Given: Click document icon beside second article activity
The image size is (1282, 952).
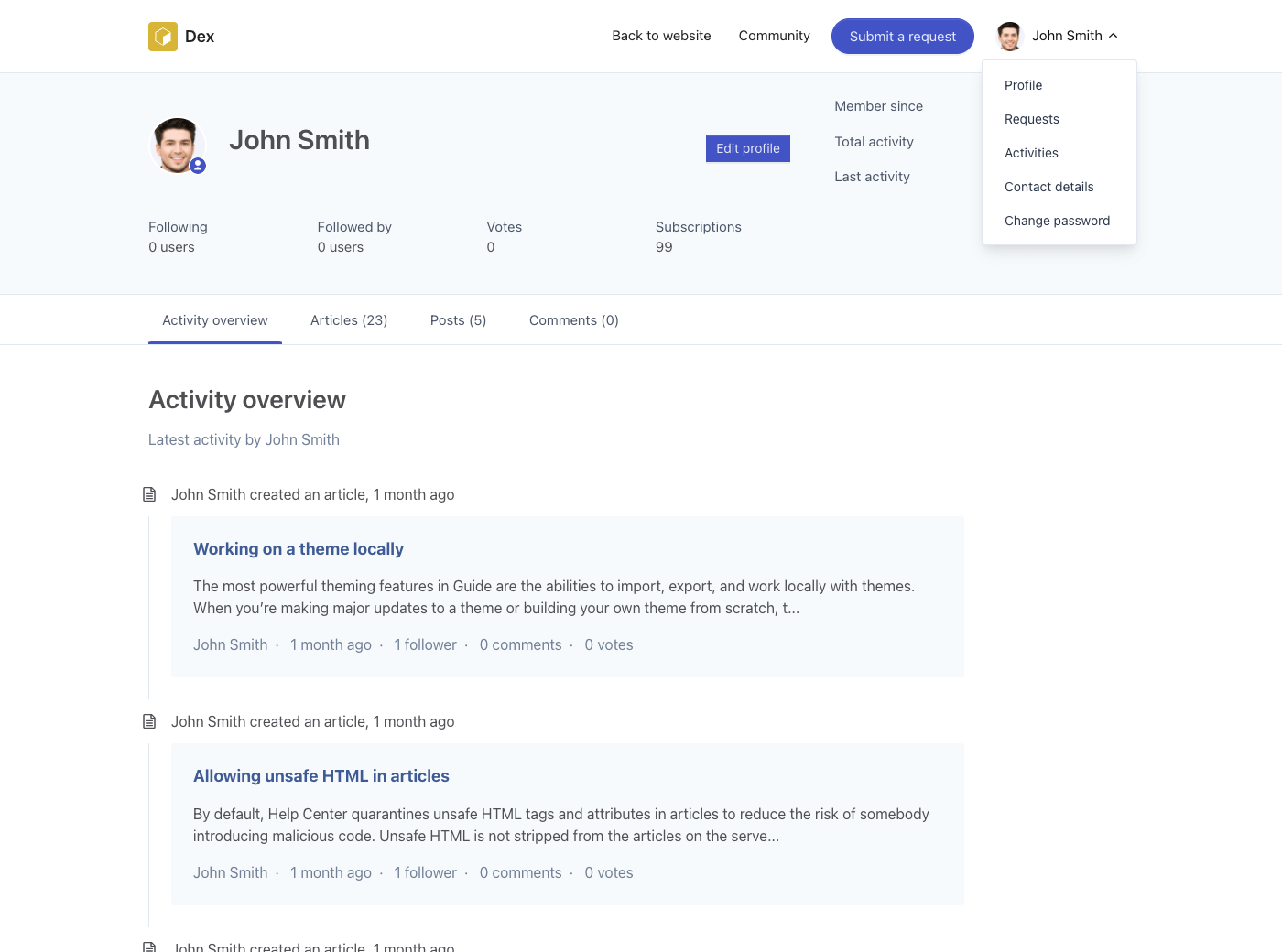Looking at the screenshot, I should [149, 721].
